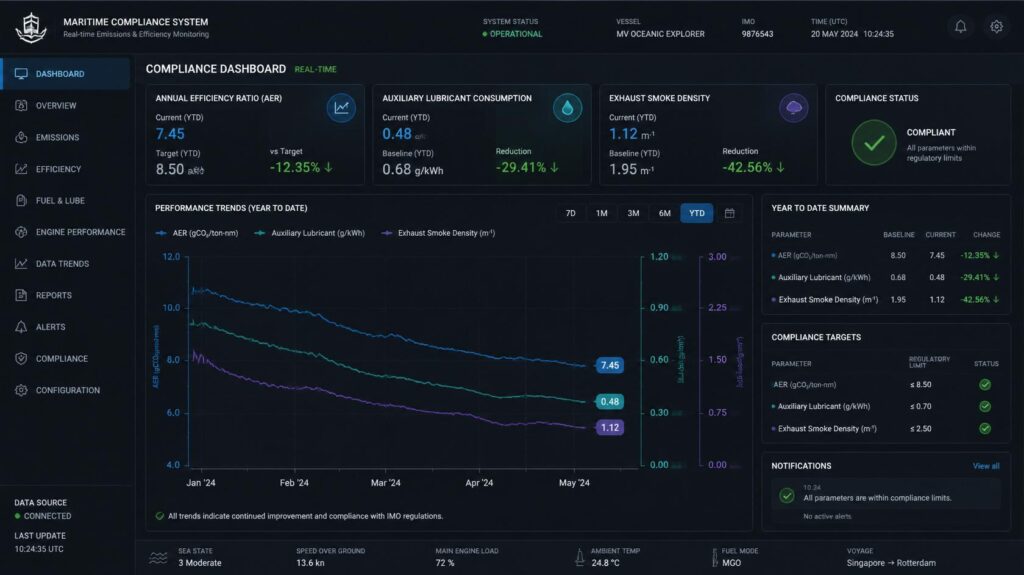
Task: Switch to the 3M time range
Action: [633, 213]
